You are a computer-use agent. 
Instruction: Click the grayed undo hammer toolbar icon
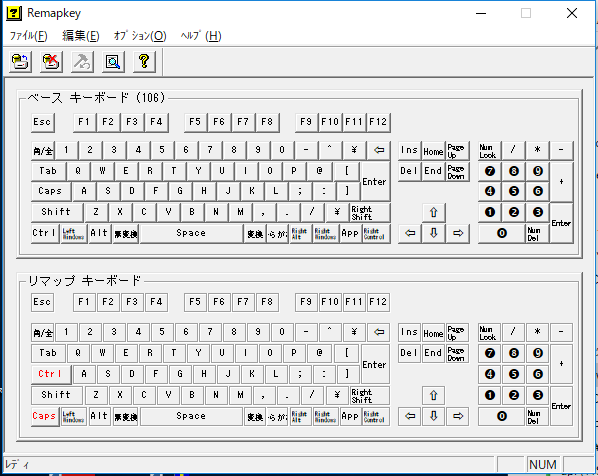click(82, 61)
